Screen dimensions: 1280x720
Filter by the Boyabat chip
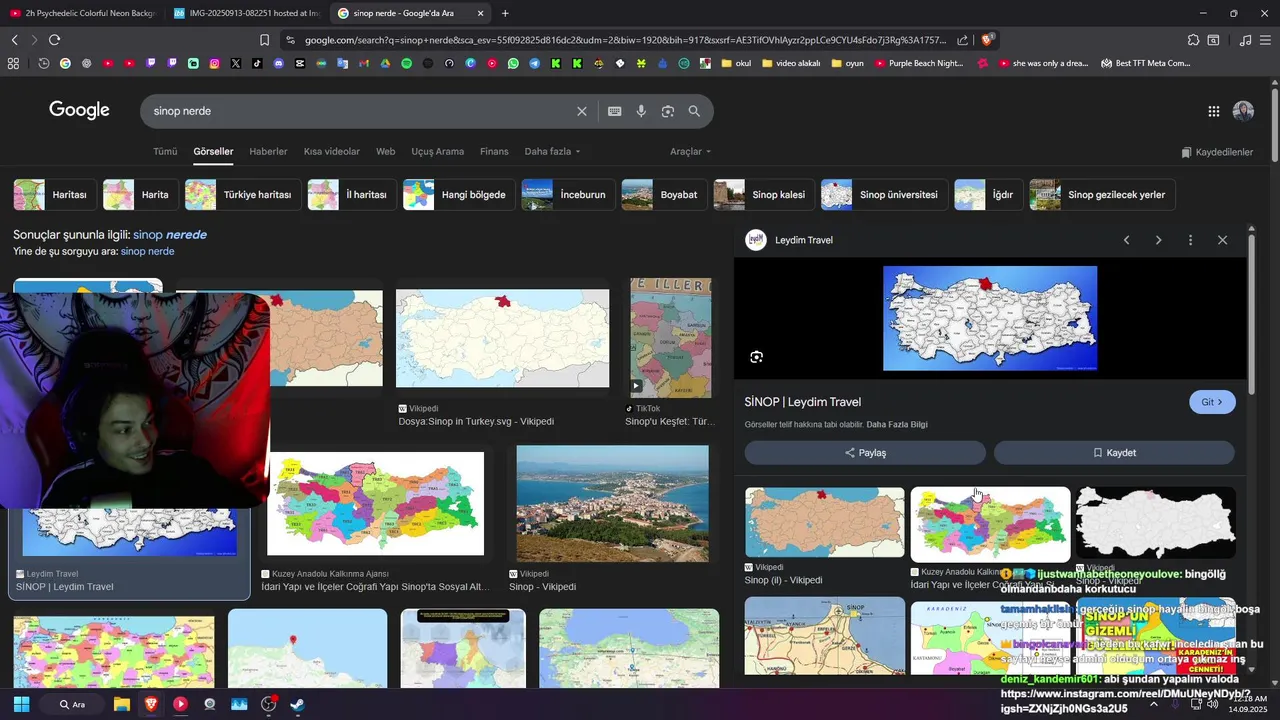pyautogui.click(x=664, y=195)
